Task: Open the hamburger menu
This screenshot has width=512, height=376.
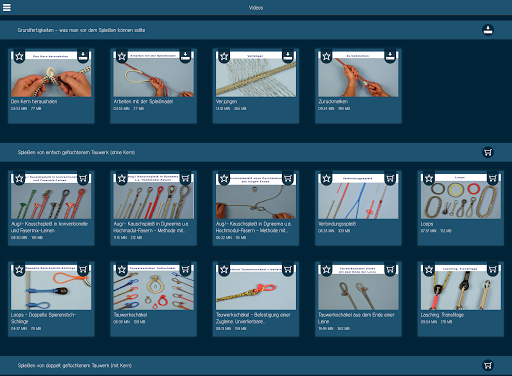Action: point(7,7)
